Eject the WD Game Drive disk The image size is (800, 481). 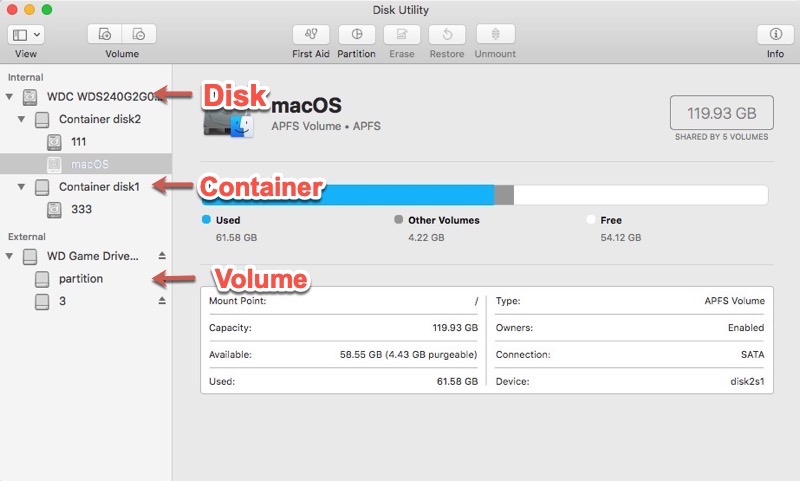162,256
